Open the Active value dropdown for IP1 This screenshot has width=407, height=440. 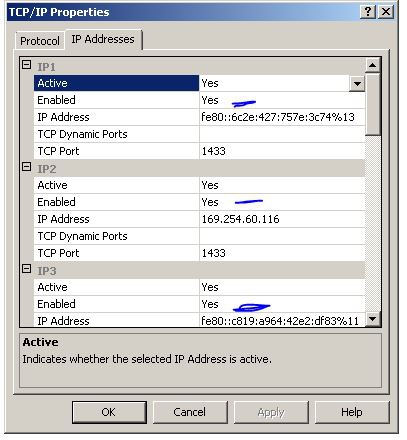(357, 83)
